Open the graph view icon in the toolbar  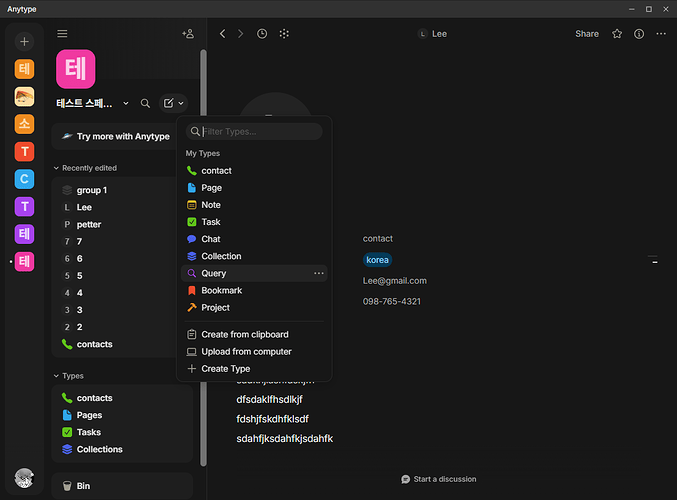click(x=284, y=34)
